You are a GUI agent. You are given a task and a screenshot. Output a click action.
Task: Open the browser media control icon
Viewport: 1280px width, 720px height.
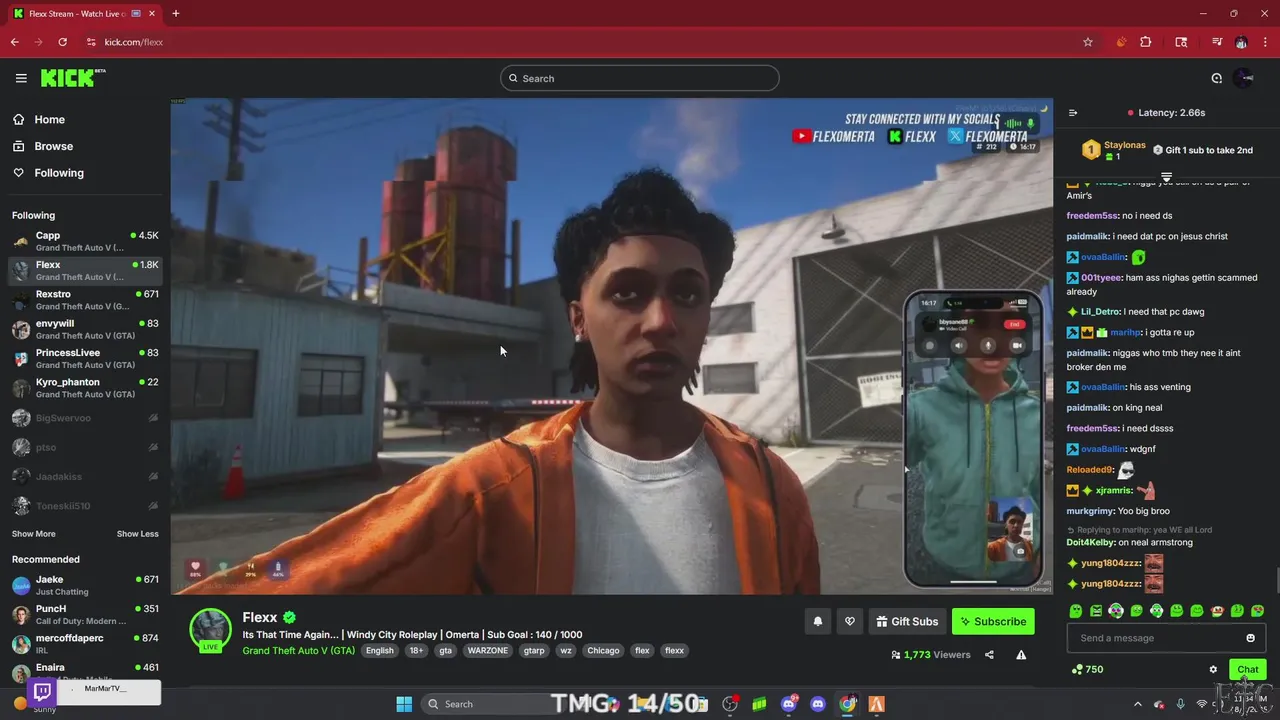tap(1217, 42)
